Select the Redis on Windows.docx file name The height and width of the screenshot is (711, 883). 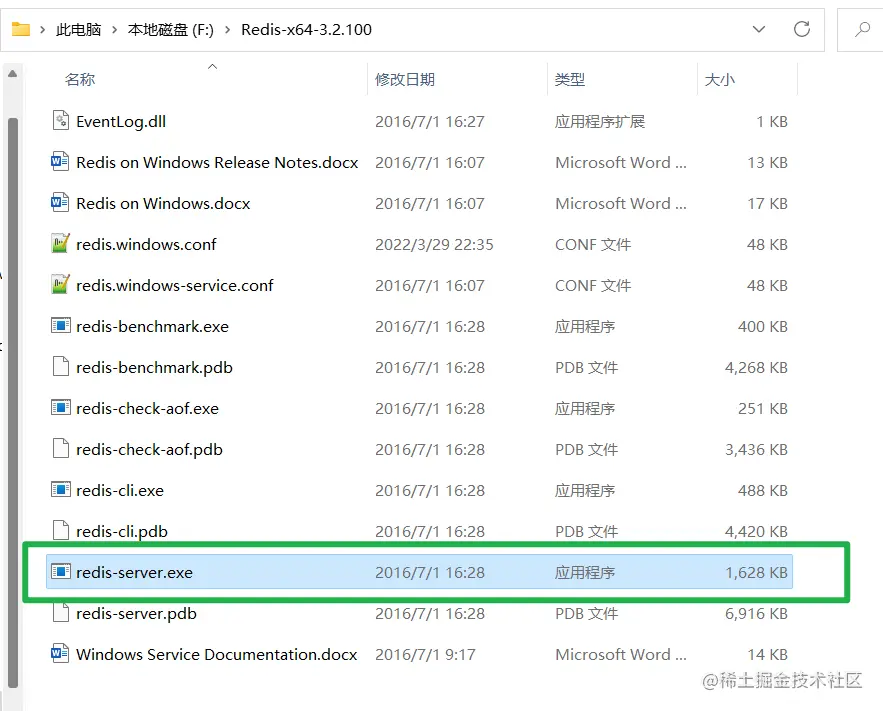(163, 203)
